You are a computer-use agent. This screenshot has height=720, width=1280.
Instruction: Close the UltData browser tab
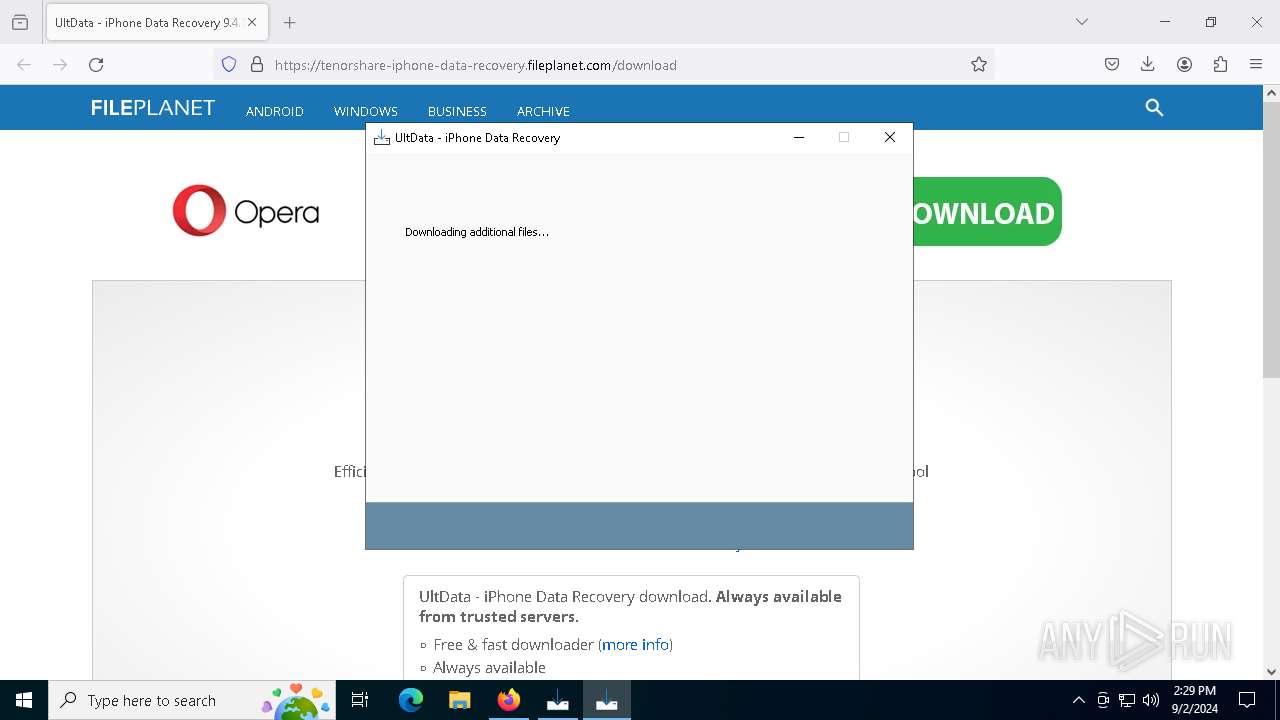[252, 22]
